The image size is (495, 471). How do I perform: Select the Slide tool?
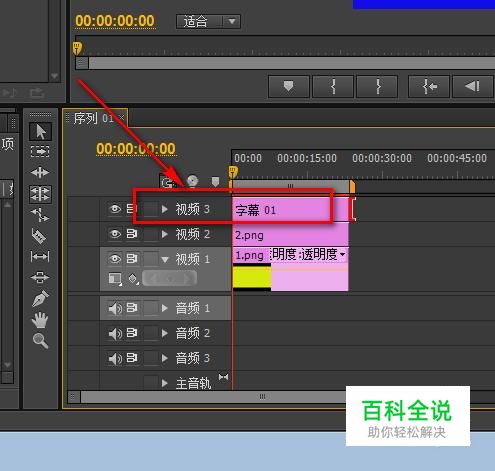pyautogui.click(x=40, y=277)
